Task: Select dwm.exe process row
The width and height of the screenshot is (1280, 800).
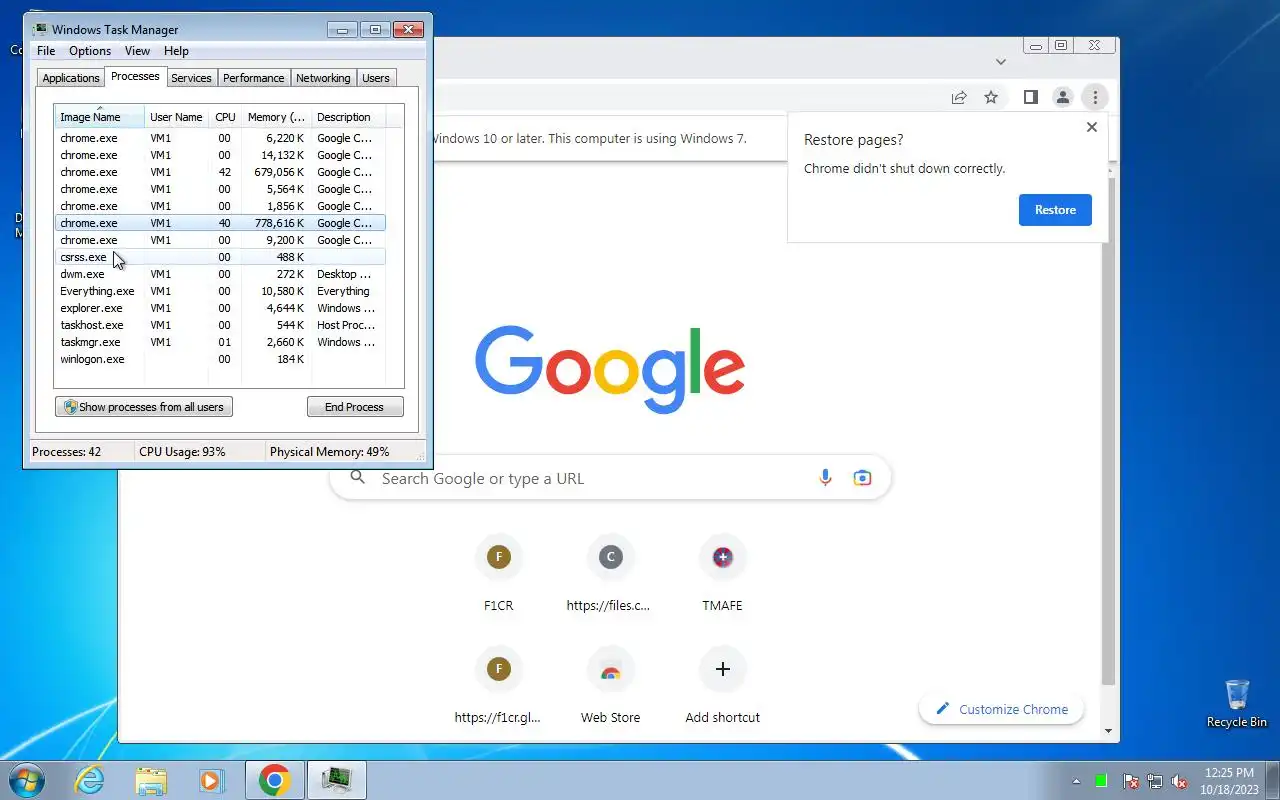Action: pos(219,274)
